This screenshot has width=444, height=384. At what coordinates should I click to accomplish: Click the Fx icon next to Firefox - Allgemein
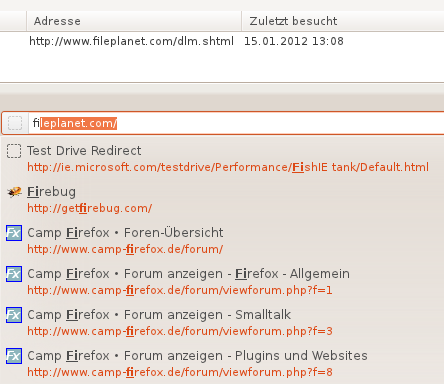tap(14, 274)
